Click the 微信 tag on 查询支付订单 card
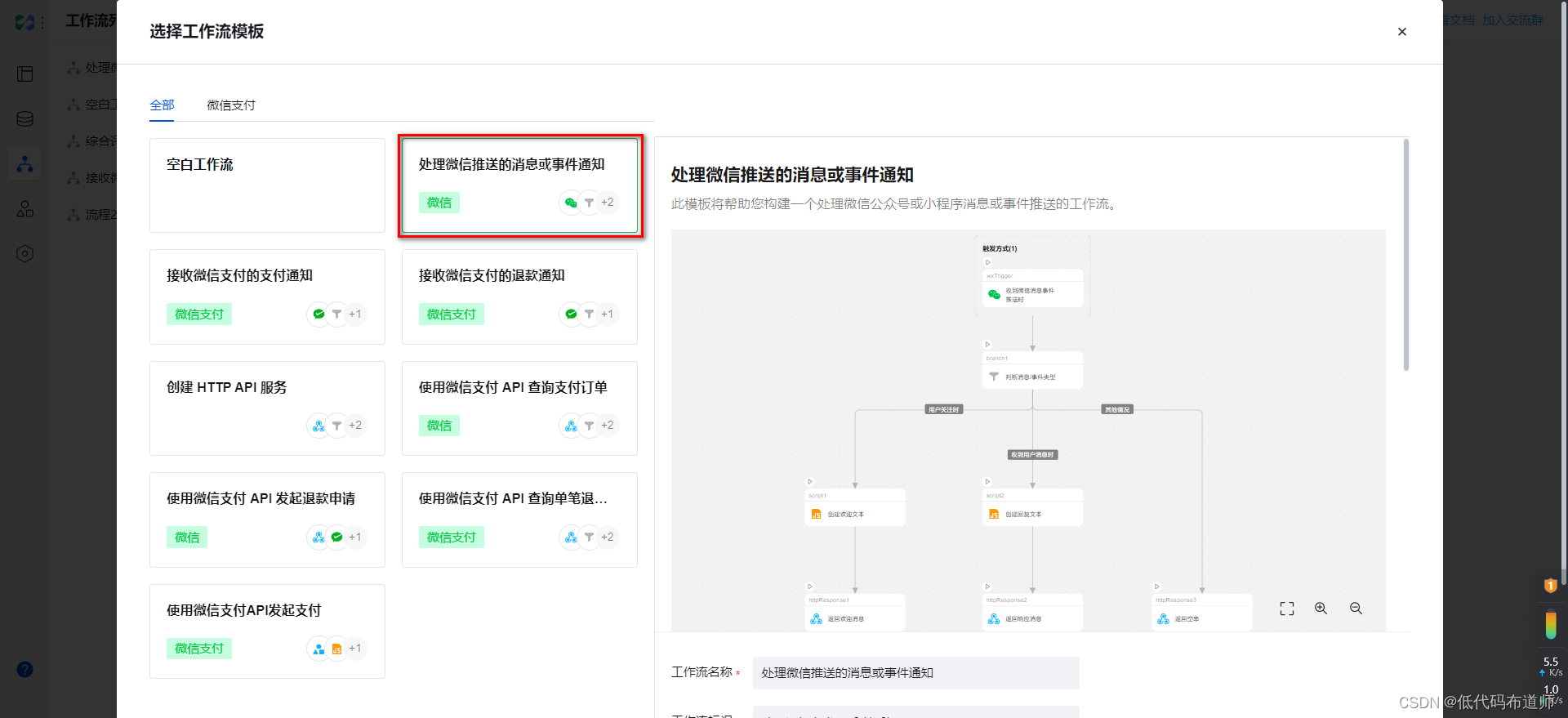This screenshot has height=718, width=1568. click(x=439, y=426)
